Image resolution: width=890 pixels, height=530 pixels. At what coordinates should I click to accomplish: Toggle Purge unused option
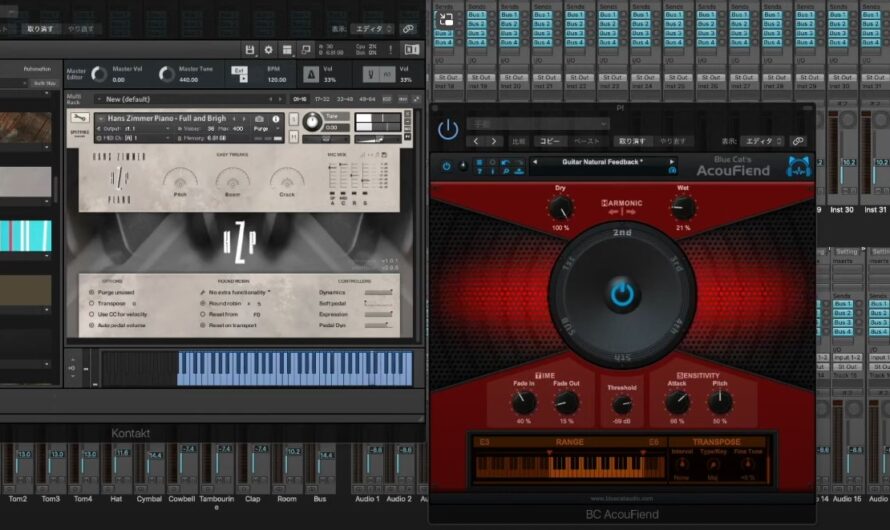pos(91,292)
